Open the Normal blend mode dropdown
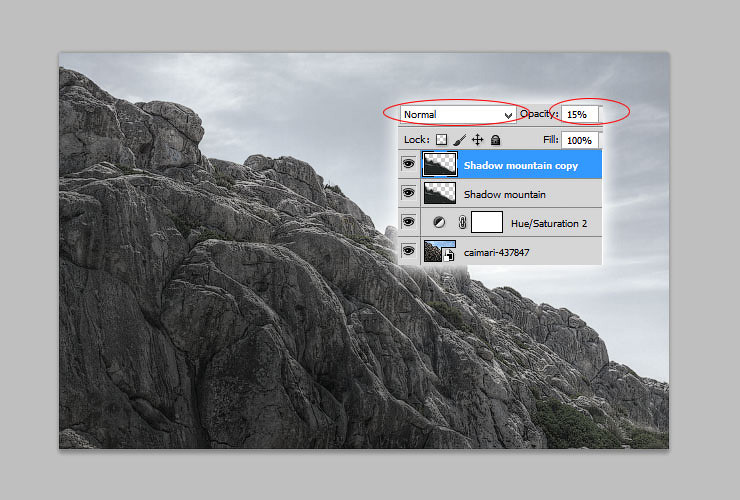The height and width of the screenshot is (500, 740). [x=458, y=115]
